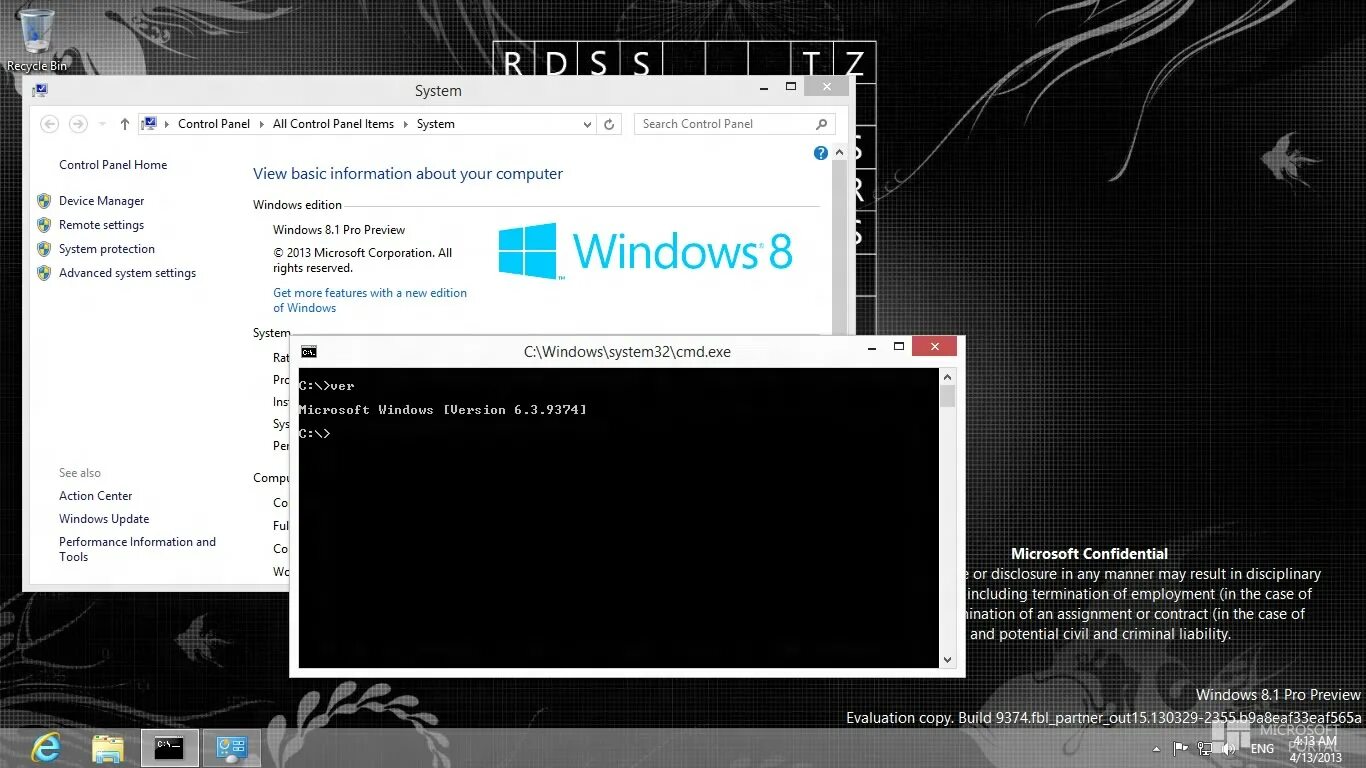Select the Command Prompt taskbar button
The image size is (1366, 768).
coord(169,747)
